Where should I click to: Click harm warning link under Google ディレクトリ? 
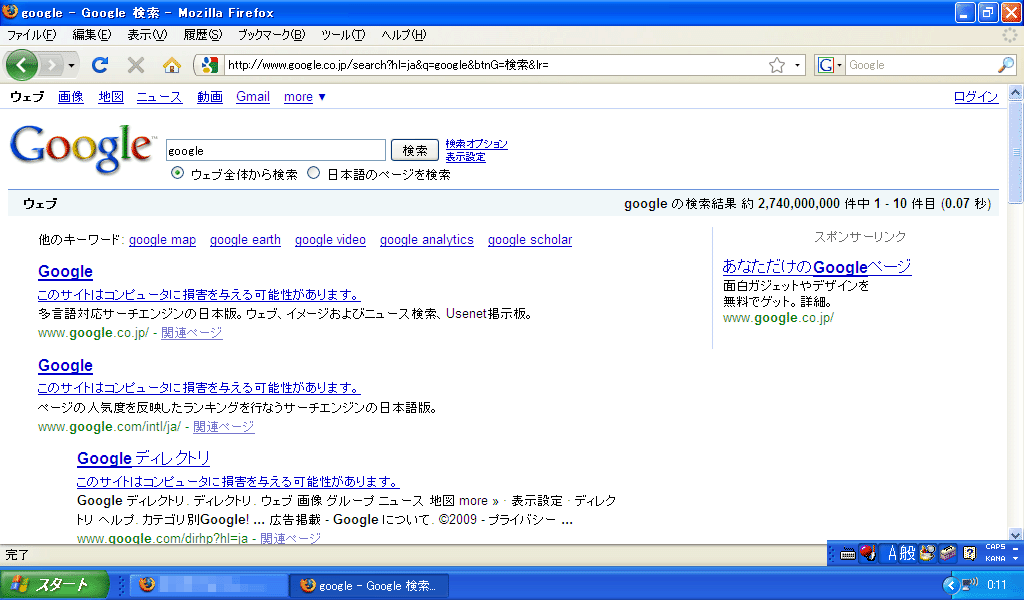click(238, 482)
